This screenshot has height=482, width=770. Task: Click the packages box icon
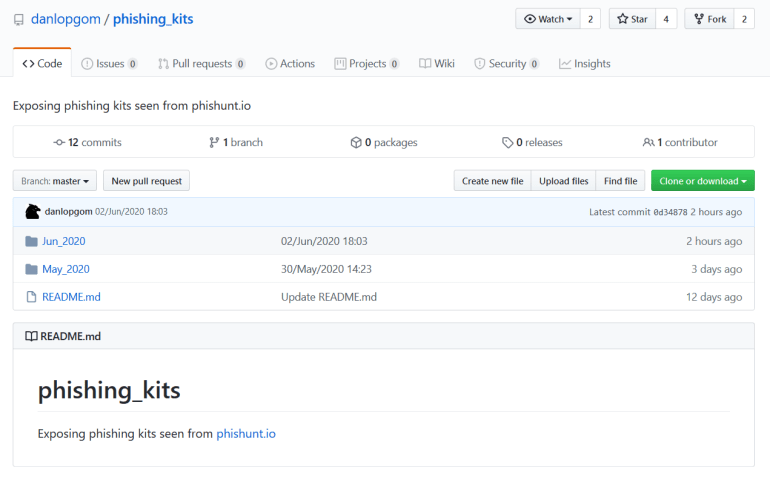coord(355,143)
